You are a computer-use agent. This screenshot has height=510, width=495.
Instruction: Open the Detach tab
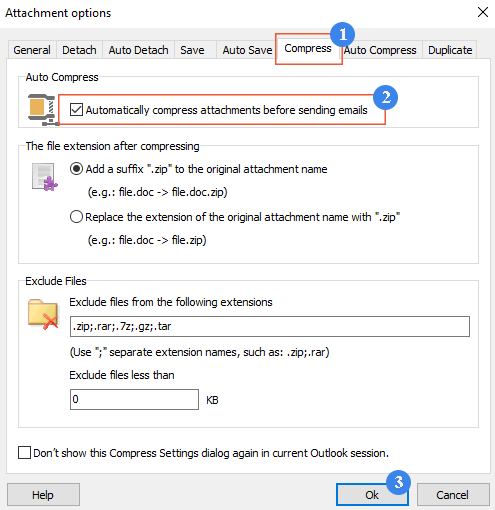(x=79, y=50)
